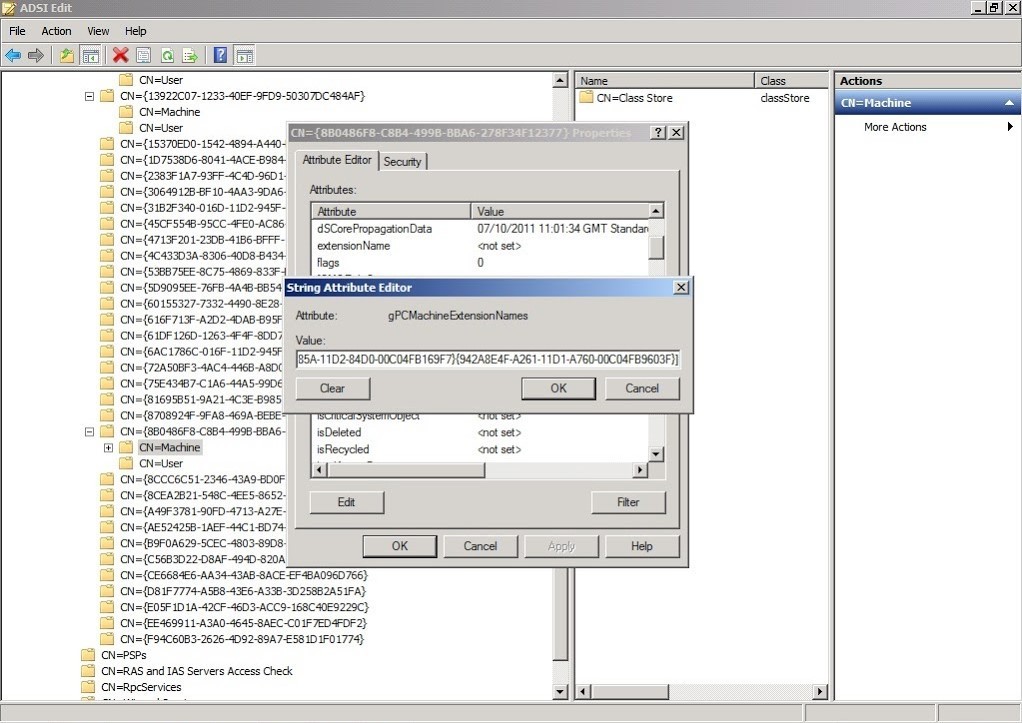
Task: Click the Attribute column header in Properties
Action: 392,211
